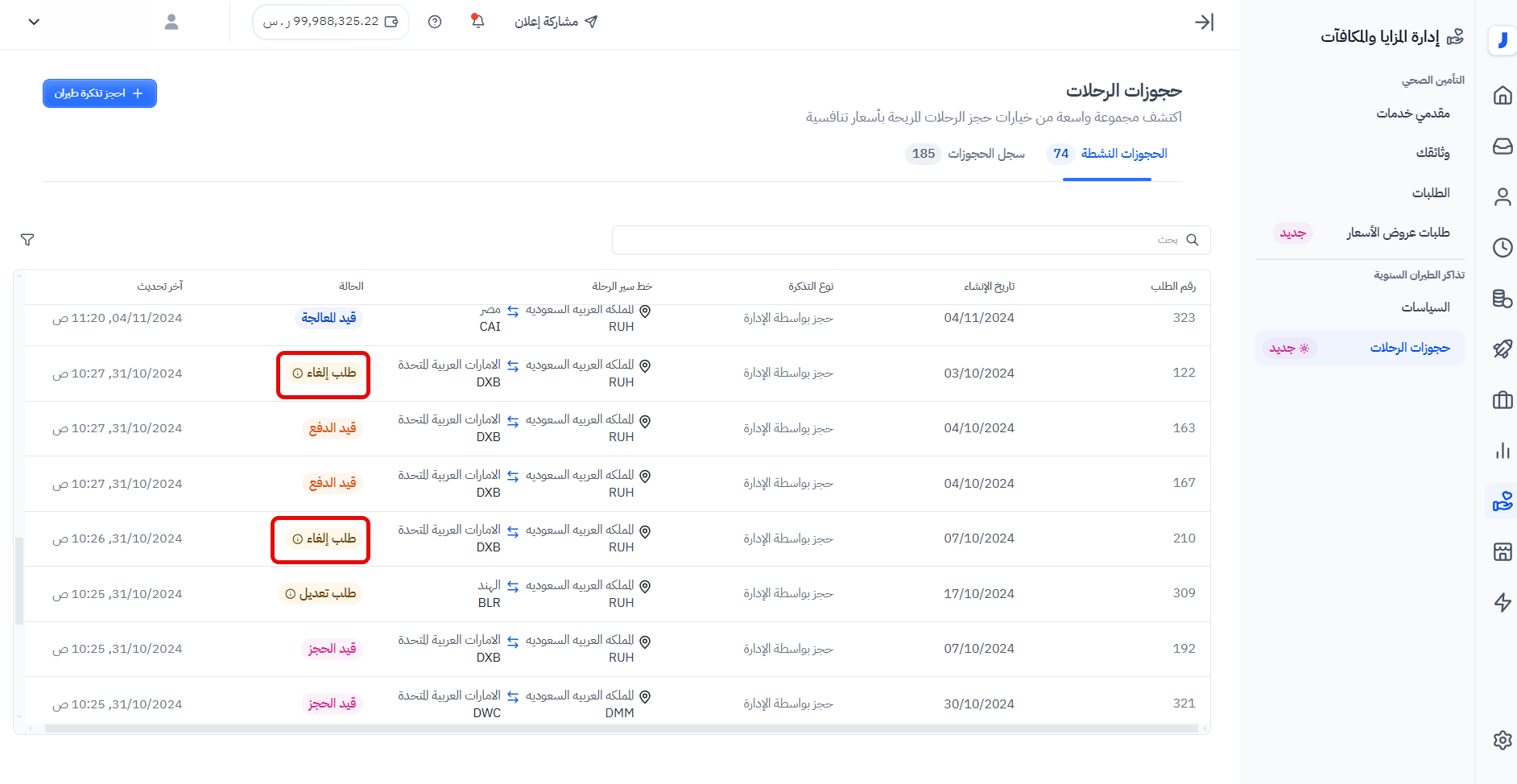Click the احجز تذكرة طيران button
The width and height of the screenshot is (1517, 784).
click(x=100, y=93)
